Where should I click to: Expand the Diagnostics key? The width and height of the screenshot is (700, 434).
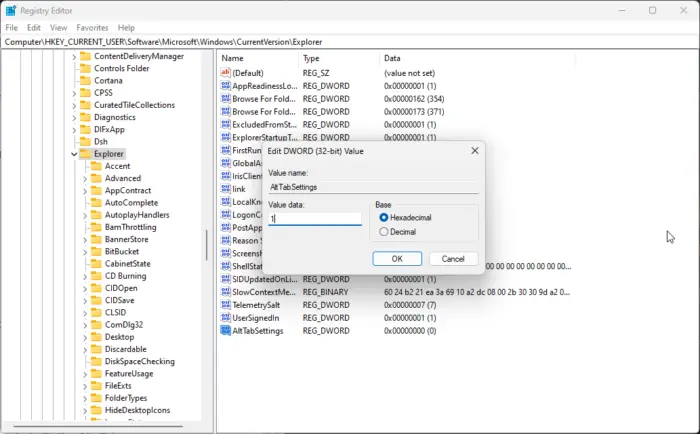pos(74,117)
